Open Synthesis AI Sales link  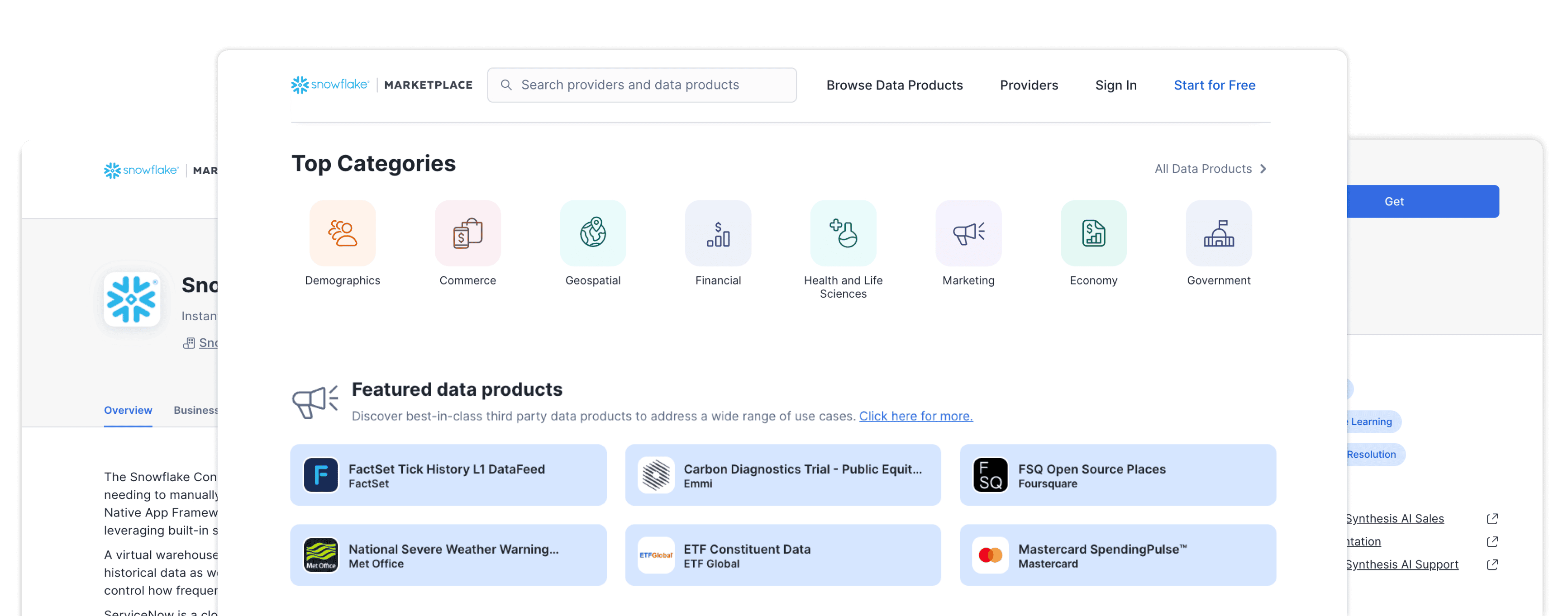click(x=1395, y=519)
